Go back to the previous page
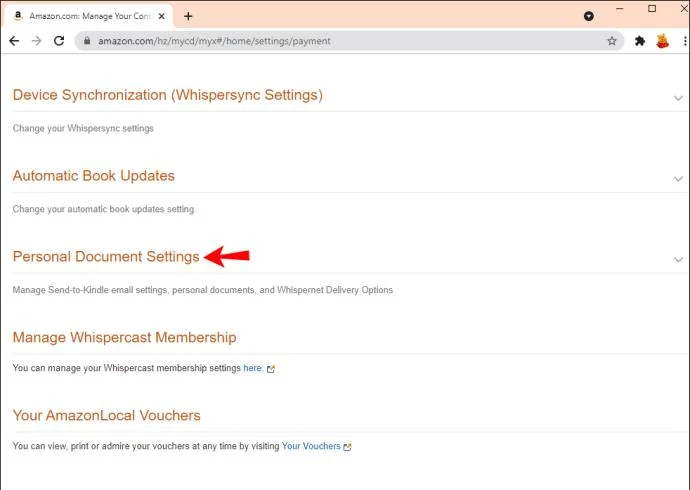Screen dimensions: 690x490 pyautogui.click(x=14, y=41)
